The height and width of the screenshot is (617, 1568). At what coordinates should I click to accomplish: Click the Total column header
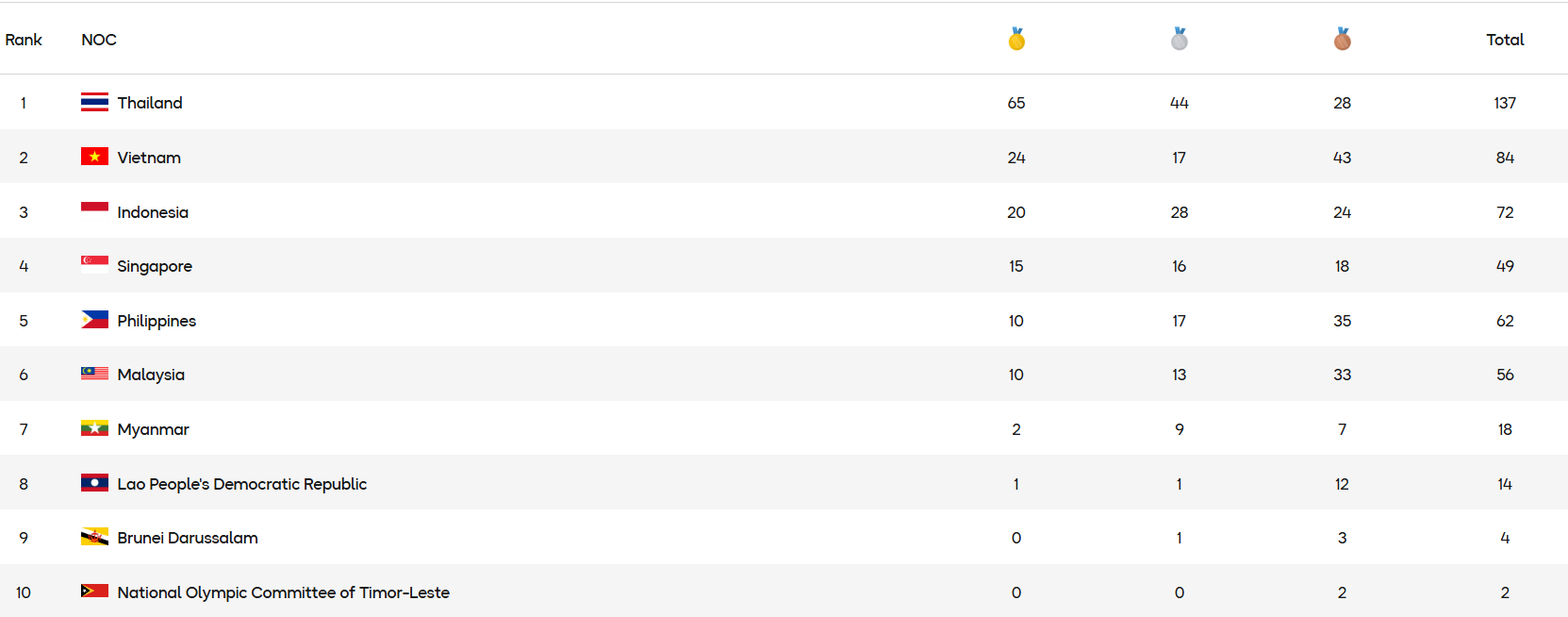[x=1505, y=40]
